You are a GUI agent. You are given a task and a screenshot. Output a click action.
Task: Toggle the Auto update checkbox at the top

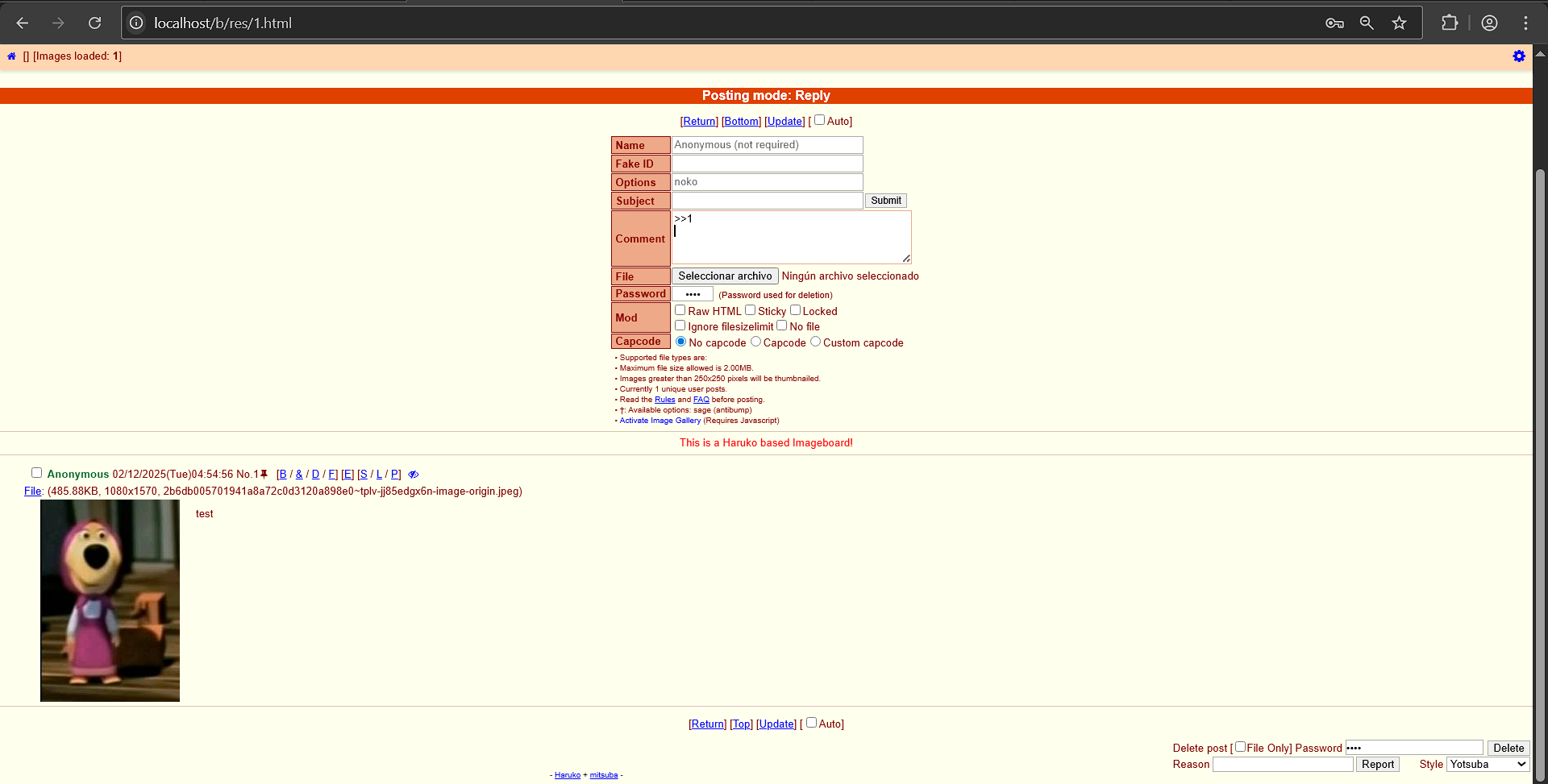tap(819, 120)
